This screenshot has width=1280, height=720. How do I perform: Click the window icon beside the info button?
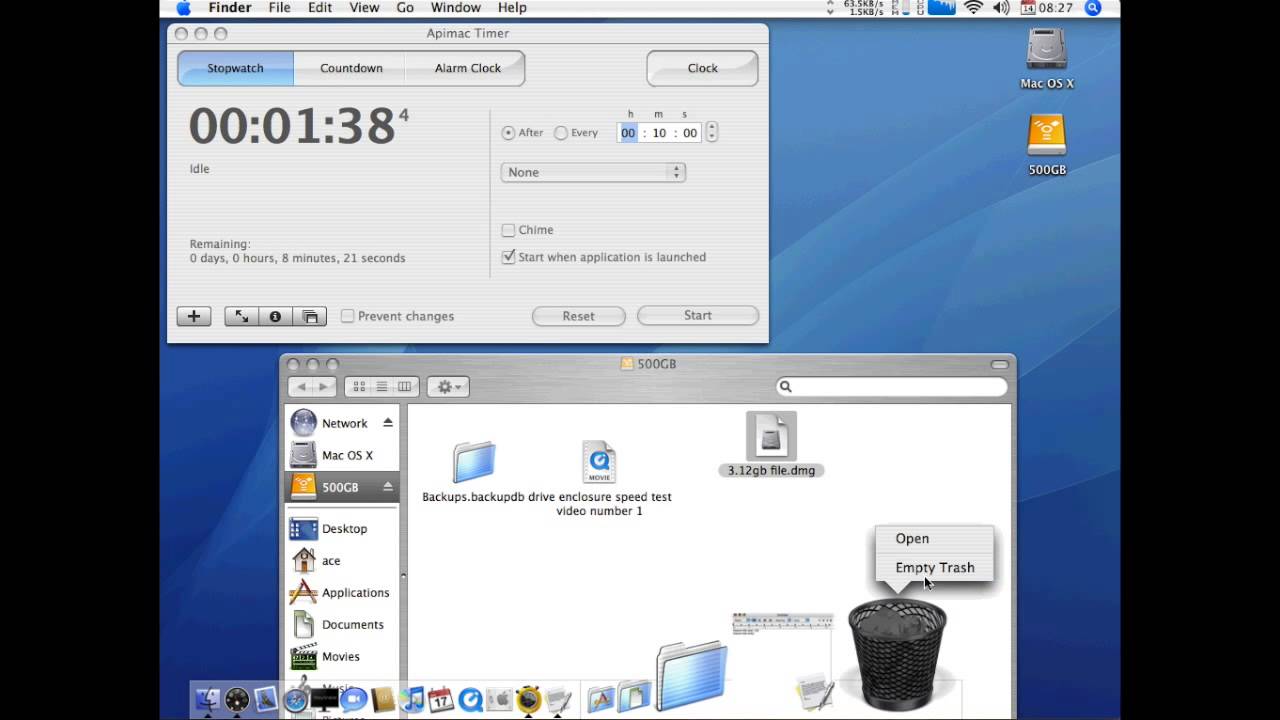pyautogui.click(x=310, y=316)
